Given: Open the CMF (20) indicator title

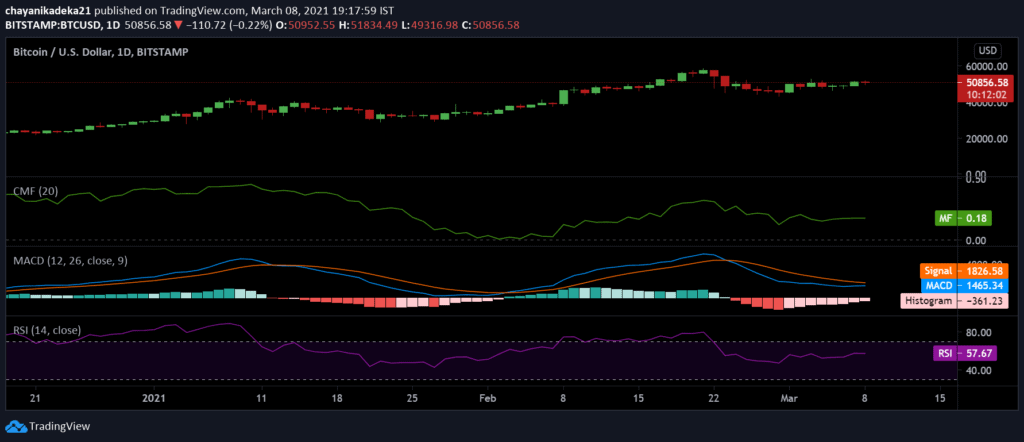Looking at the screenshot, I should pos(37,191).
